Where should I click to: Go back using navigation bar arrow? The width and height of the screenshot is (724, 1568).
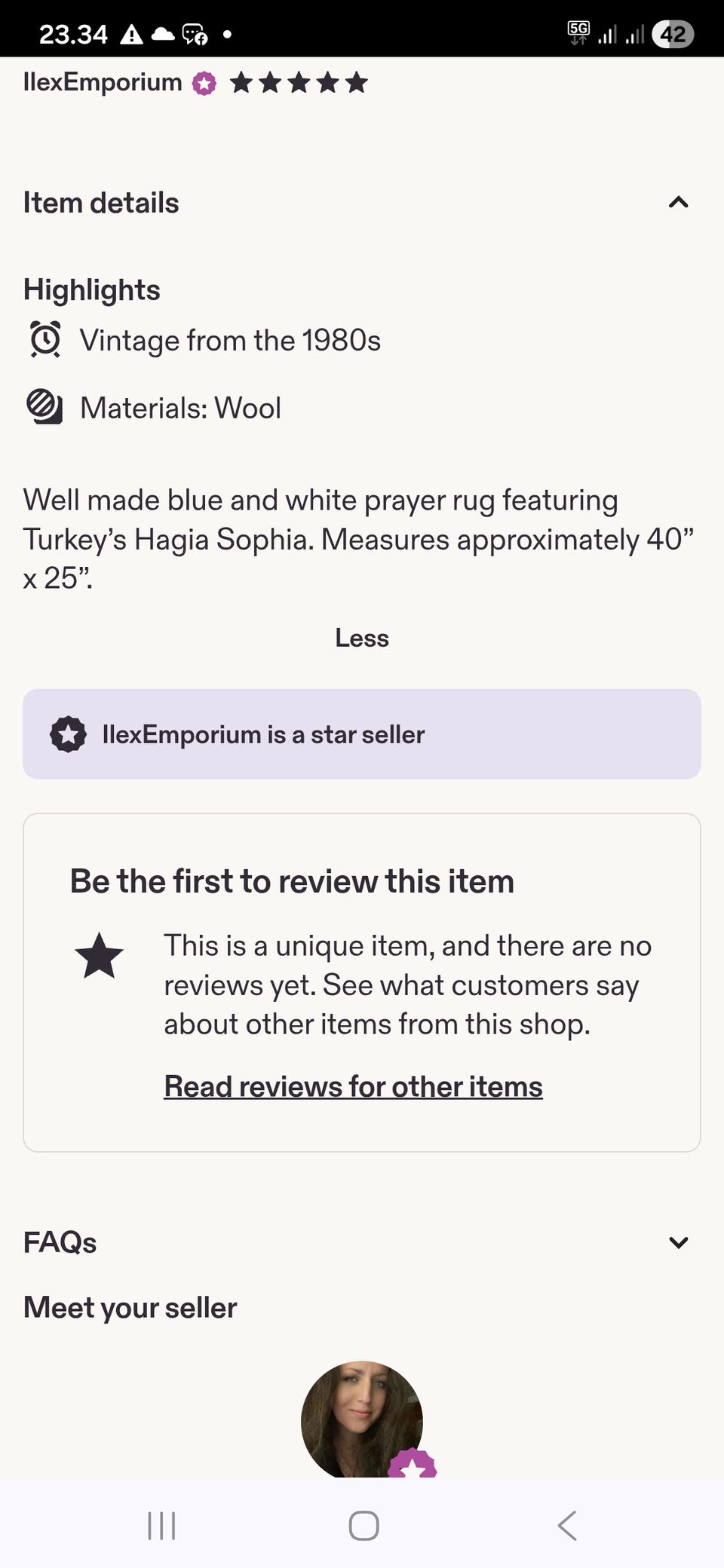pyautogui.click(x=567, y=1526)
